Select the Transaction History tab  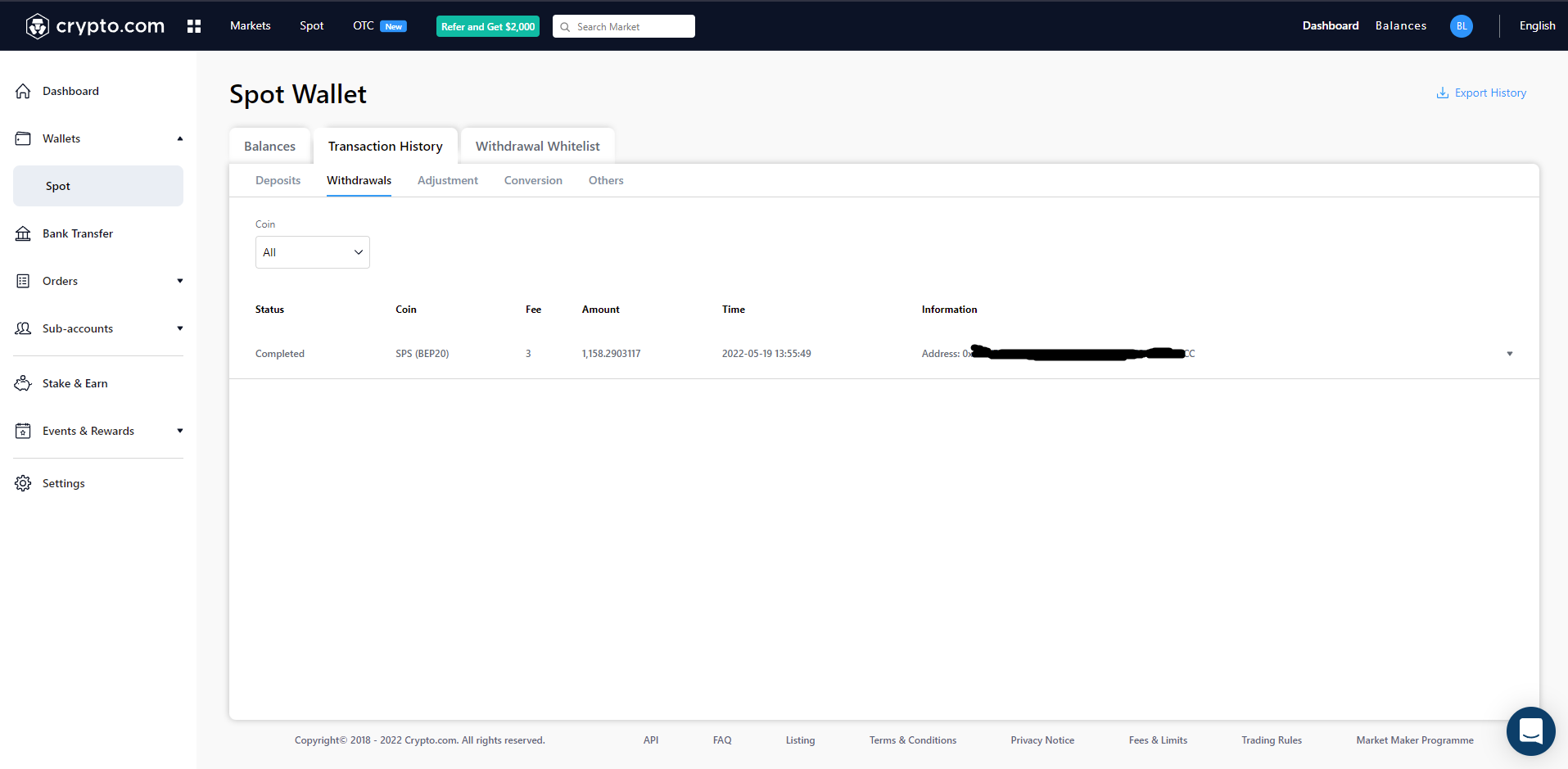(386, 146)
